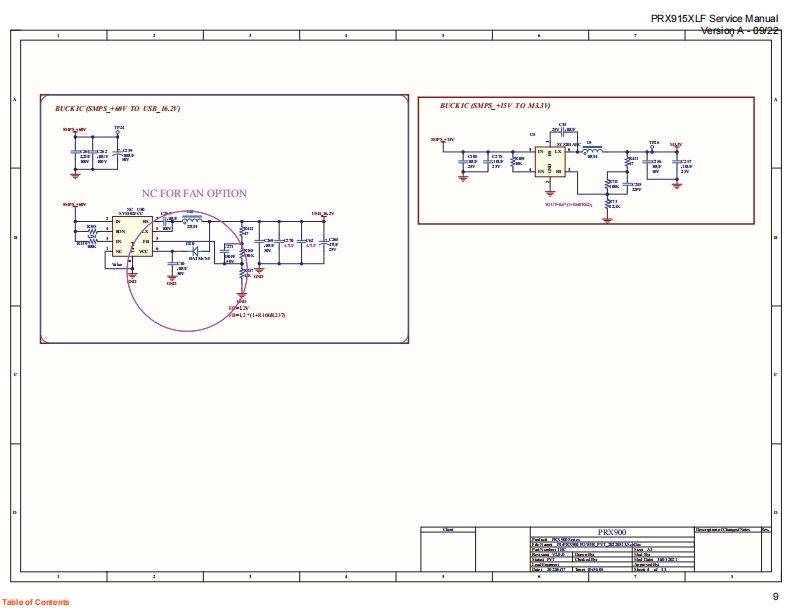Image resolution: width=793 pixels, height=613 pixels.
Task: Click the PRX900 title block heading
Action: pyautogui.click(x=610, y=531)
